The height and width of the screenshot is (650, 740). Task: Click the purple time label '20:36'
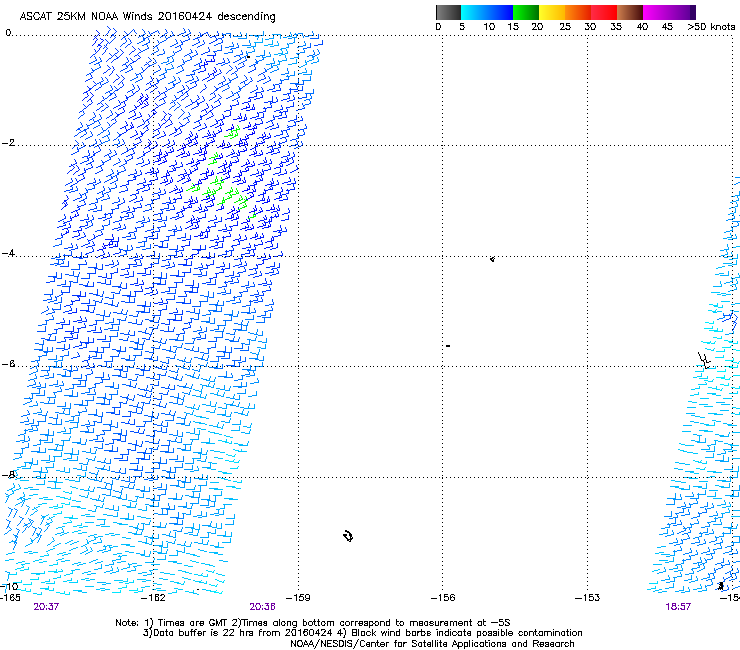[x=262, y=607]
